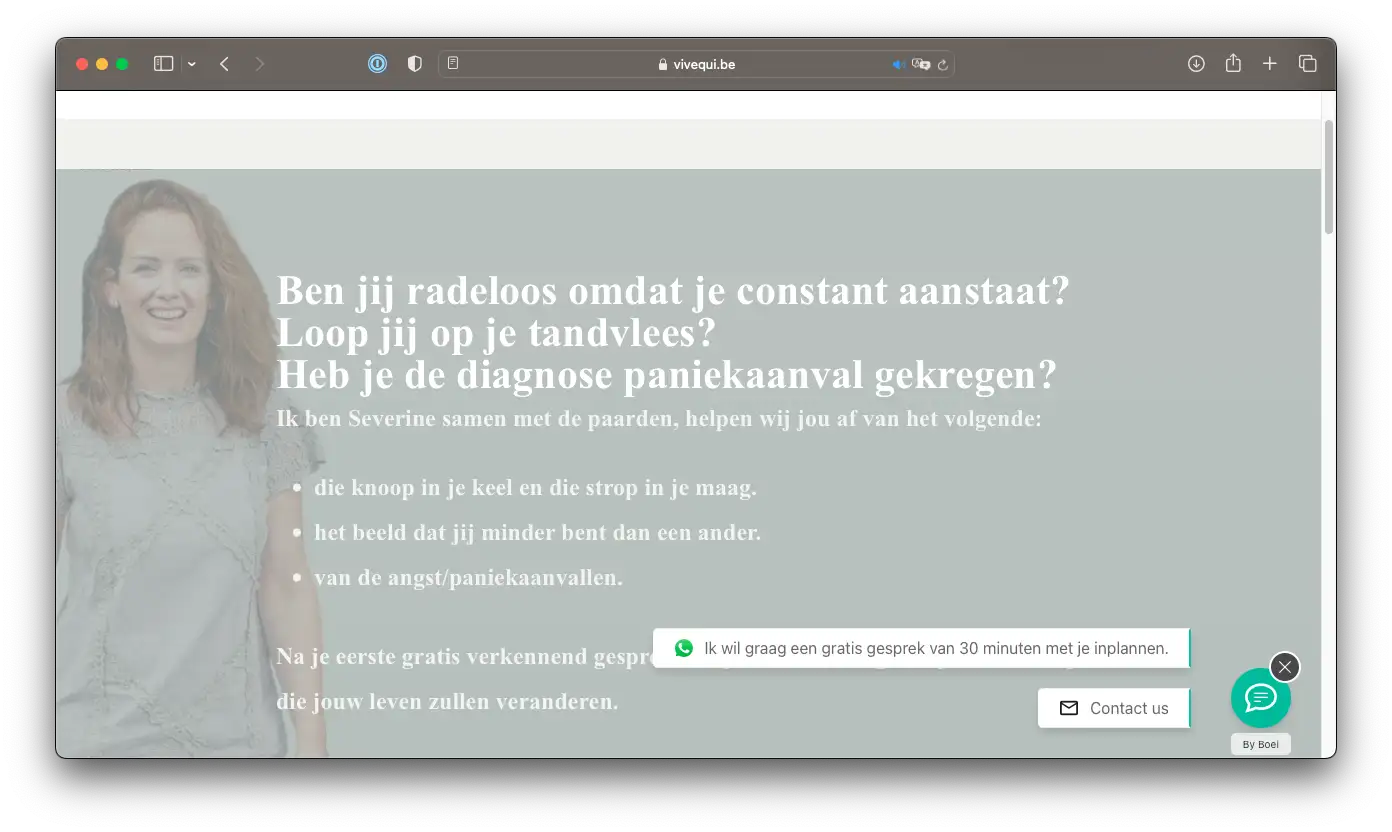The image size is (1392, 832).
Task: Toggle the Safari sidebar
Action: coord(163,64)
